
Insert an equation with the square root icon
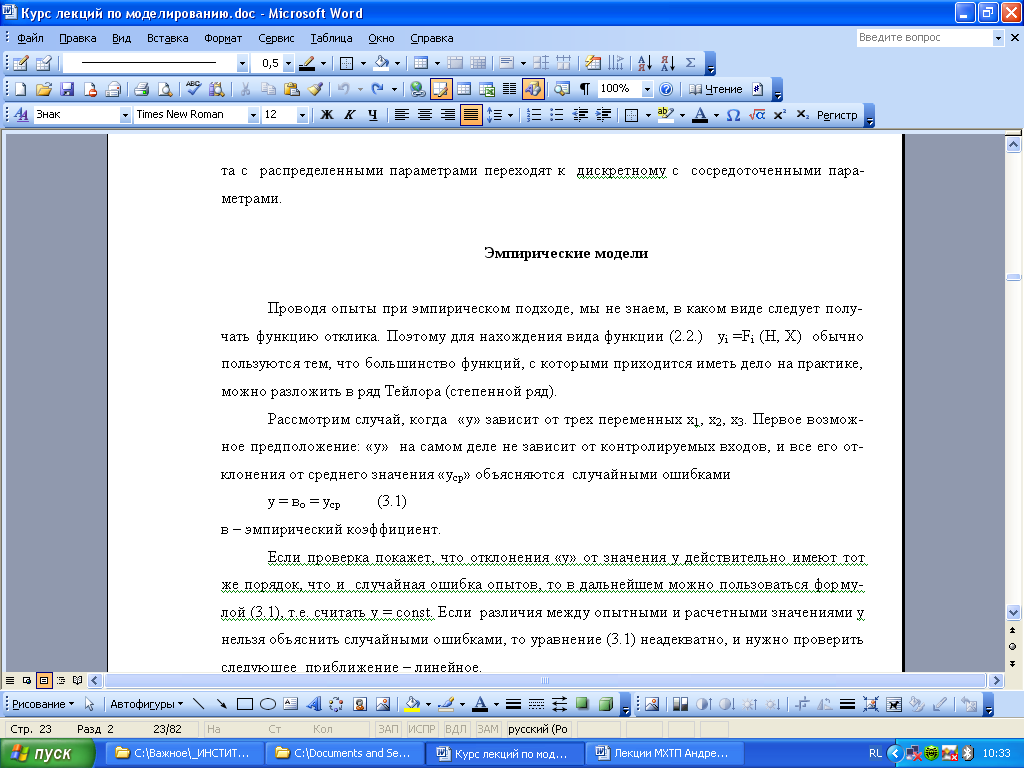[x=756, y=115]
